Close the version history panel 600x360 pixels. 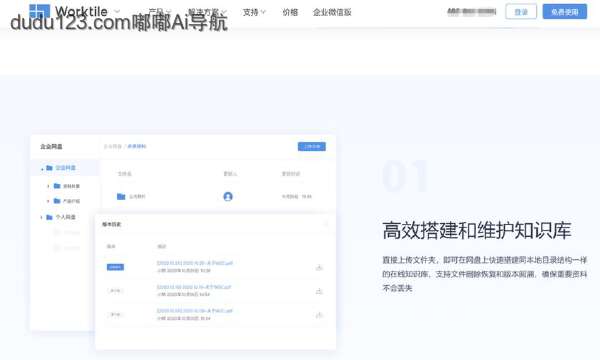(x=326, y=224)
